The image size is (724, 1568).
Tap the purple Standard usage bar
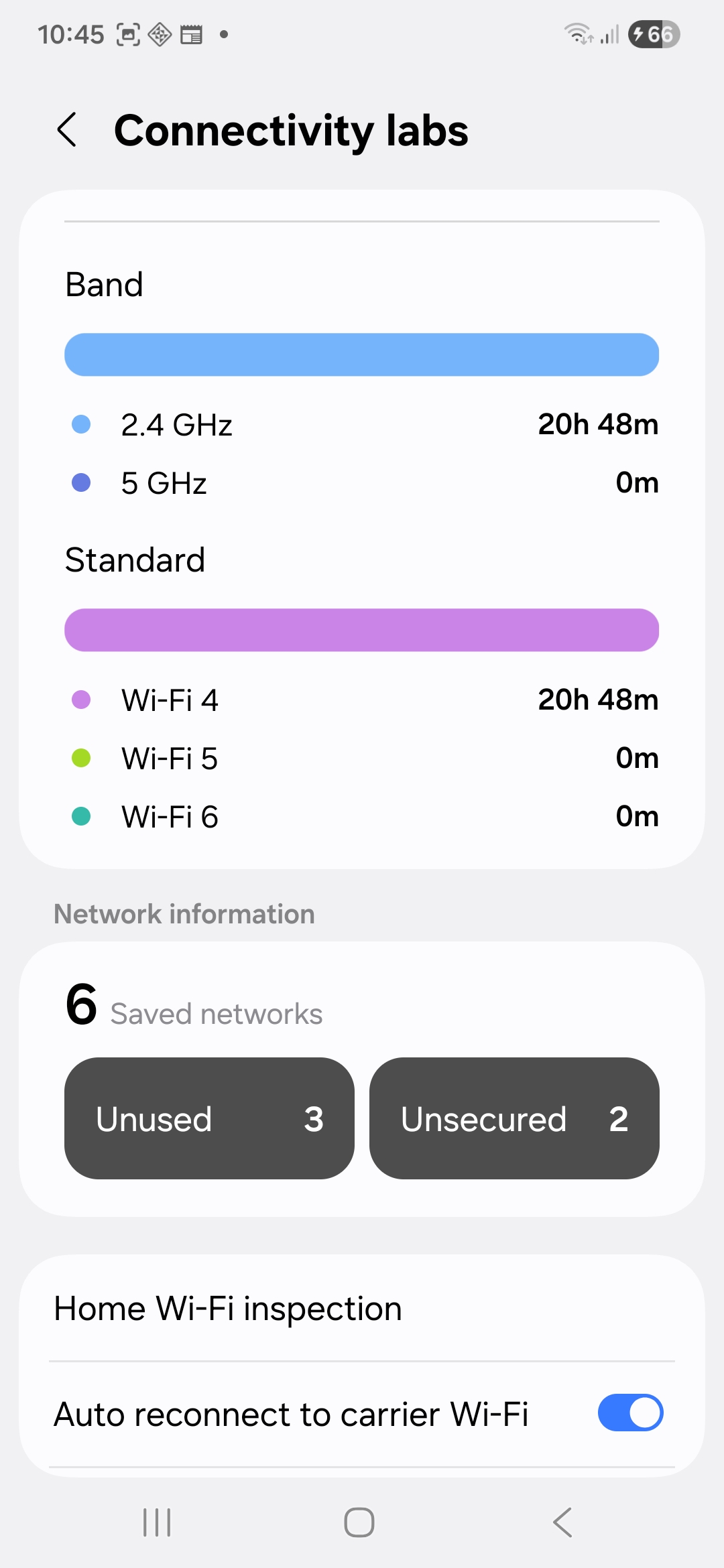click(x=362, y=630)
